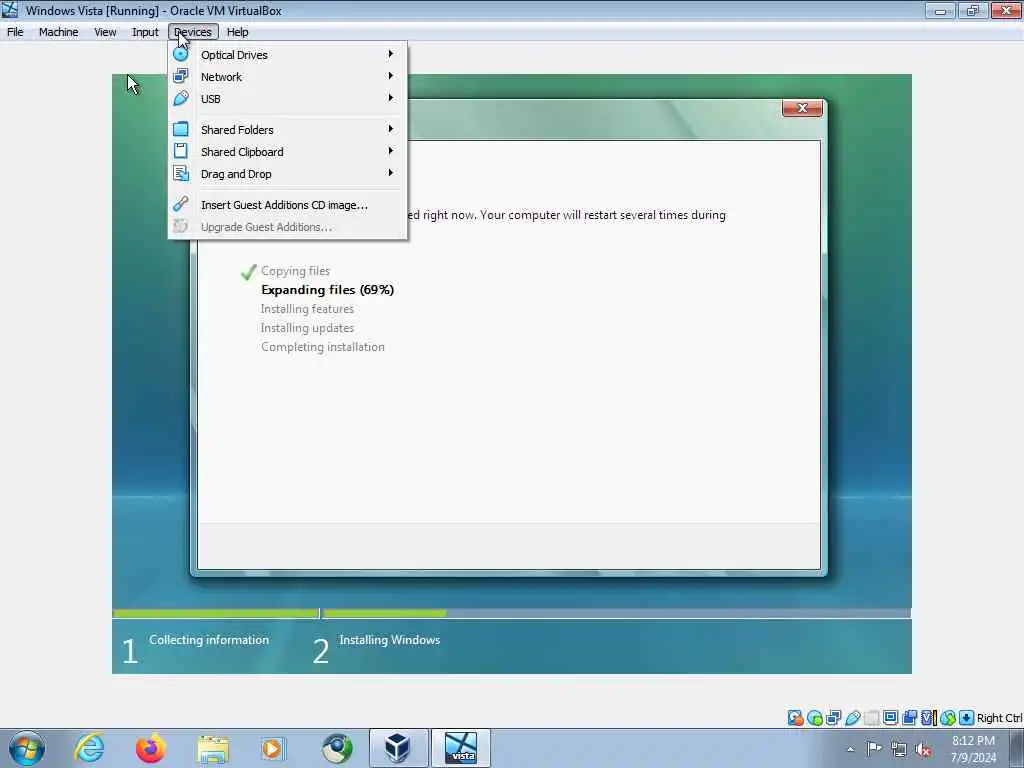Close the Vista installer dialog with X
The image size is (1024, 768).
802,108
